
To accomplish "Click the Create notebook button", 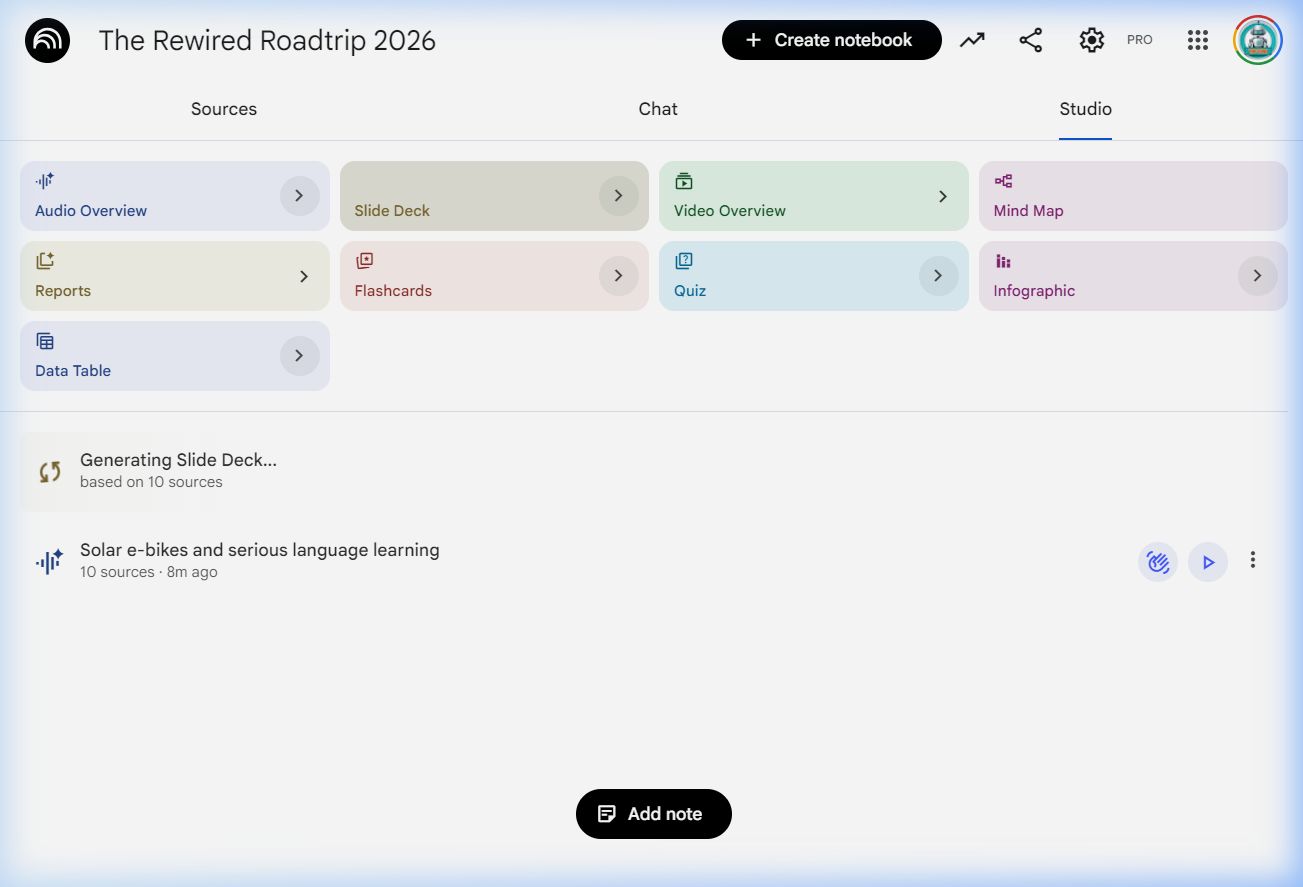I will tap(831, 40).
